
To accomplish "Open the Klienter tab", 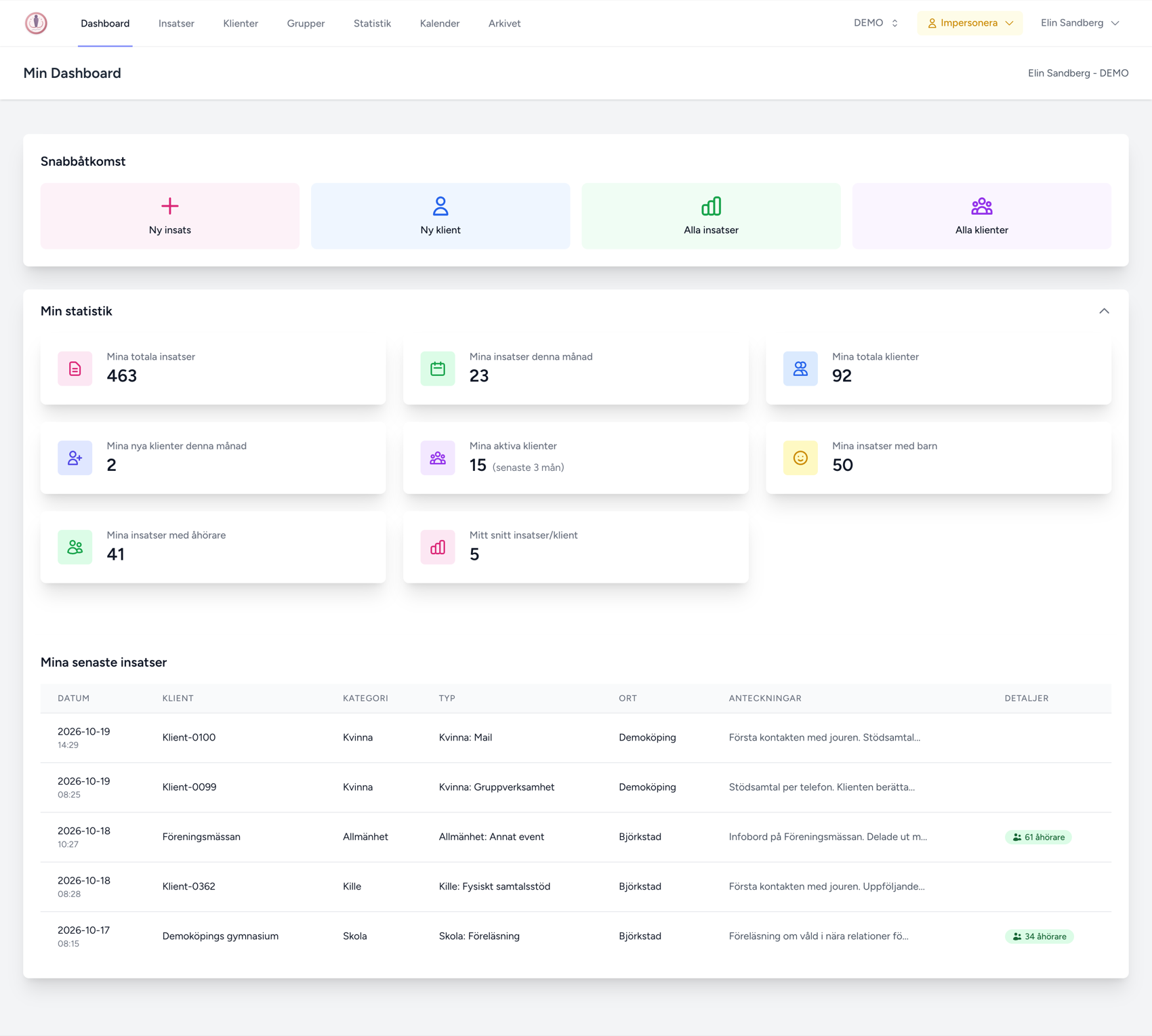I will 241,24.
